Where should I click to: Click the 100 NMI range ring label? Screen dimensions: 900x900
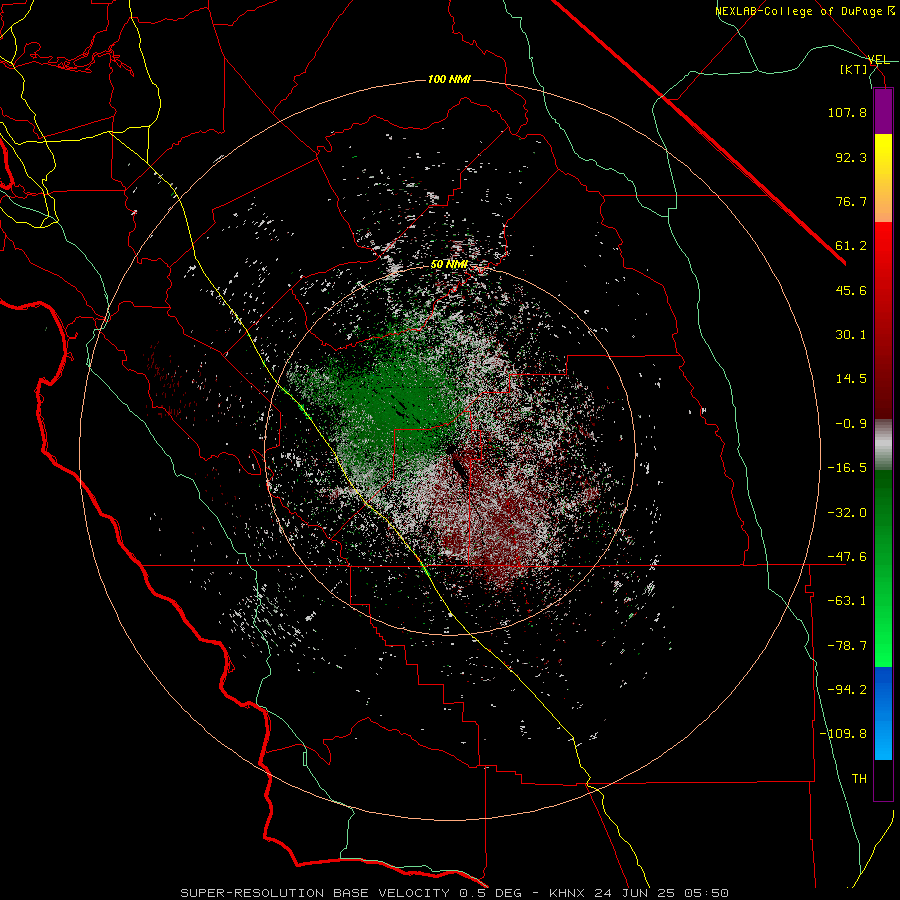(x=449, y=79)
